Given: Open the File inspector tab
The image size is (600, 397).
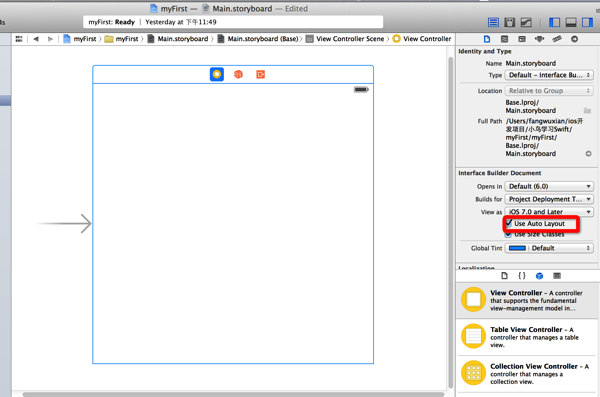Looking at the screenshot, I should 487,39.
